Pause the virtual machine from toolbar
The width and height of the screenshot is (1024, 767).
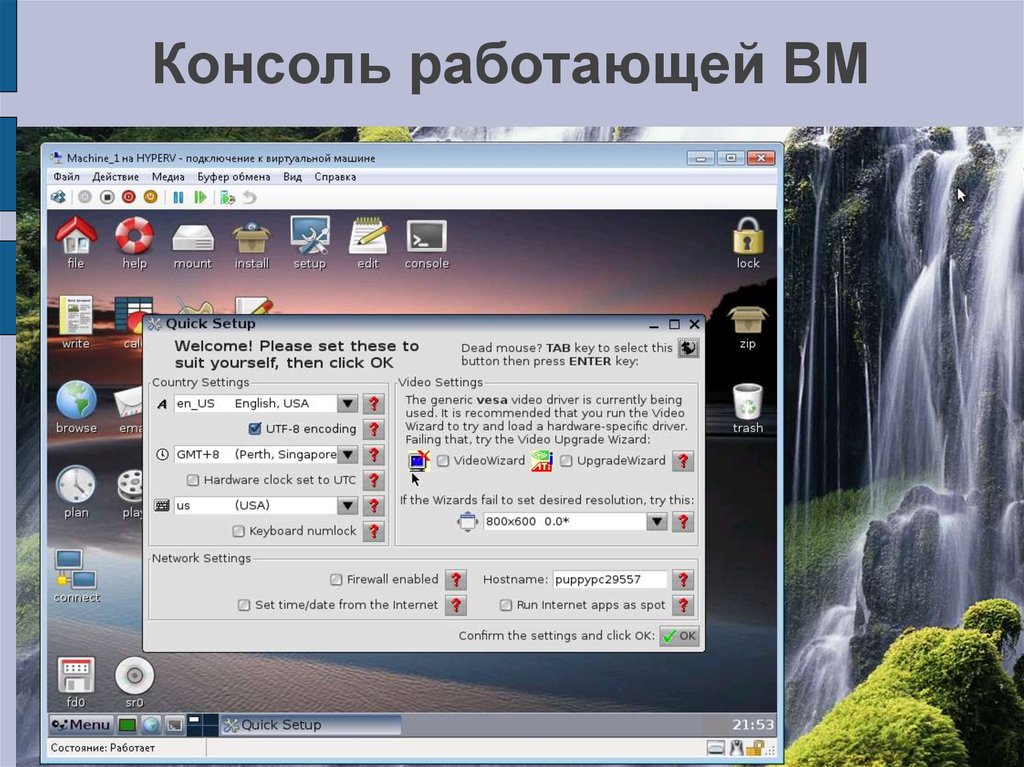[x=178, y=197]
